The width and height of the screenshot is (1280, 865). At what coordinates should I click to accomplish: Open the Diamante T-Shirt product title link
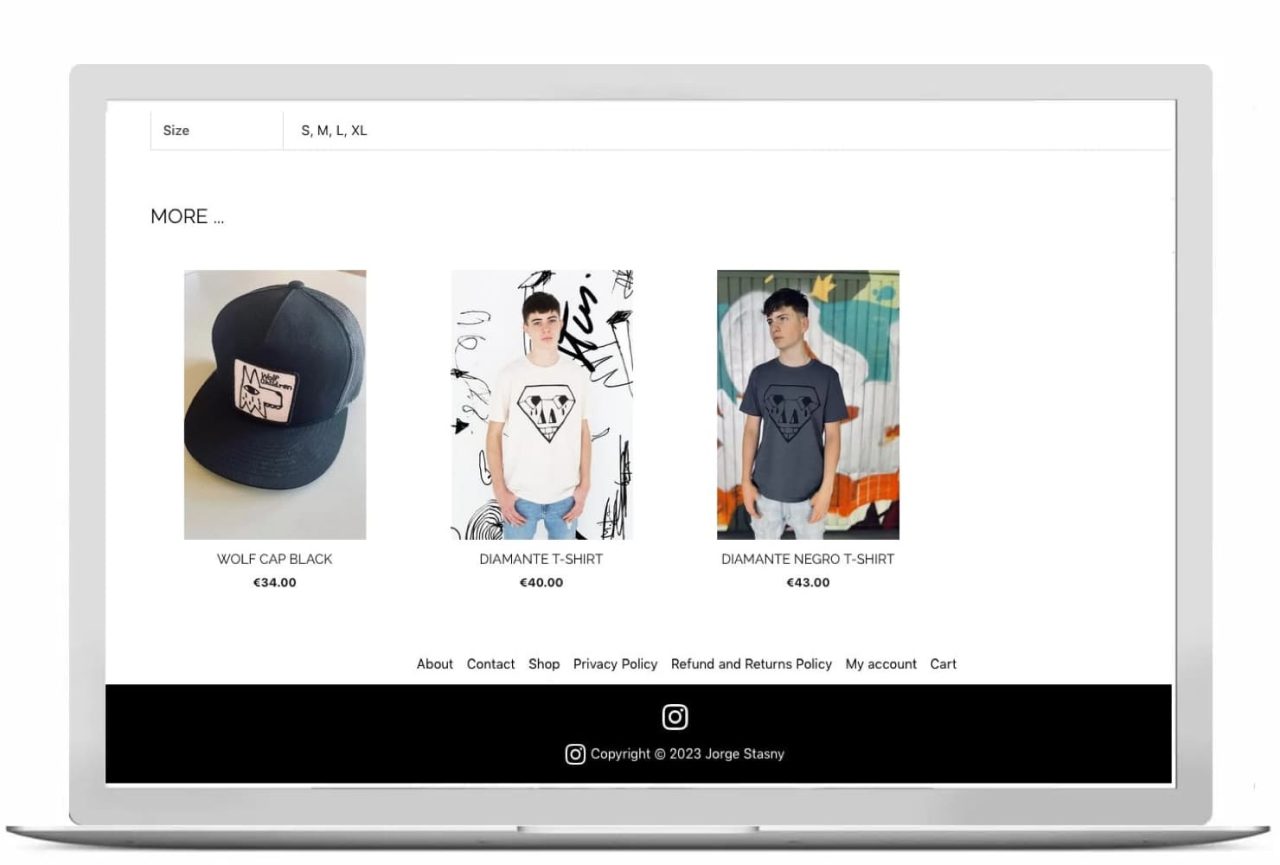pos(541,559)
